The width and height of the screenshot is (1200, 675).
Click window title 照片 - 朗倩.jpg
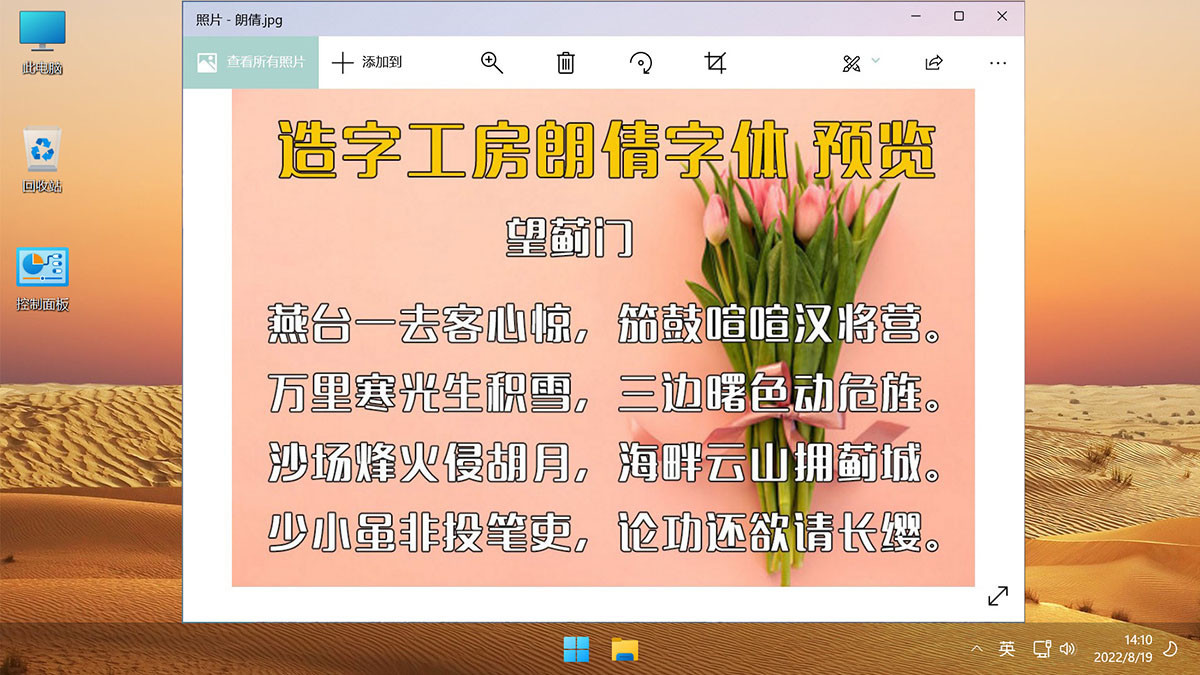238,18
